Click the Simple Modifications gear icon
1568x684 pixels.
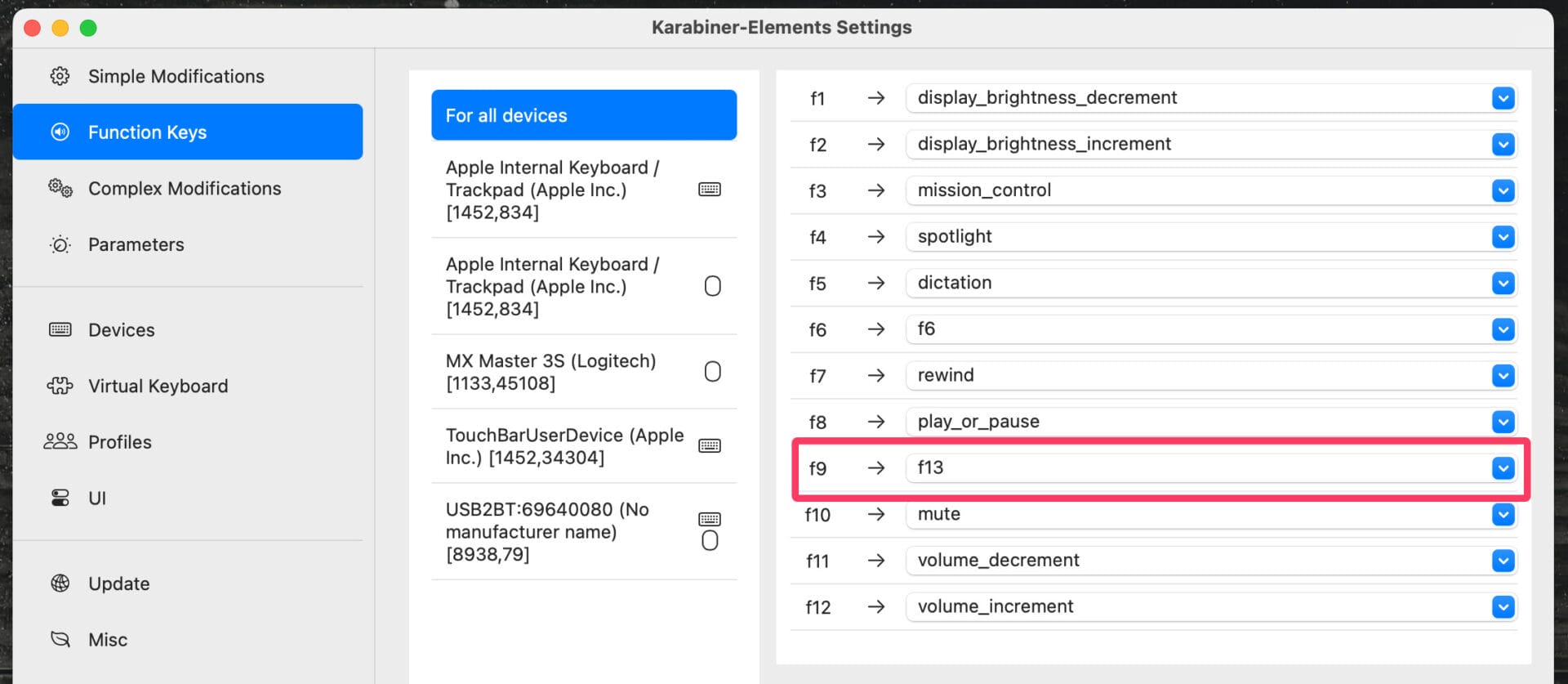point(60,76)
